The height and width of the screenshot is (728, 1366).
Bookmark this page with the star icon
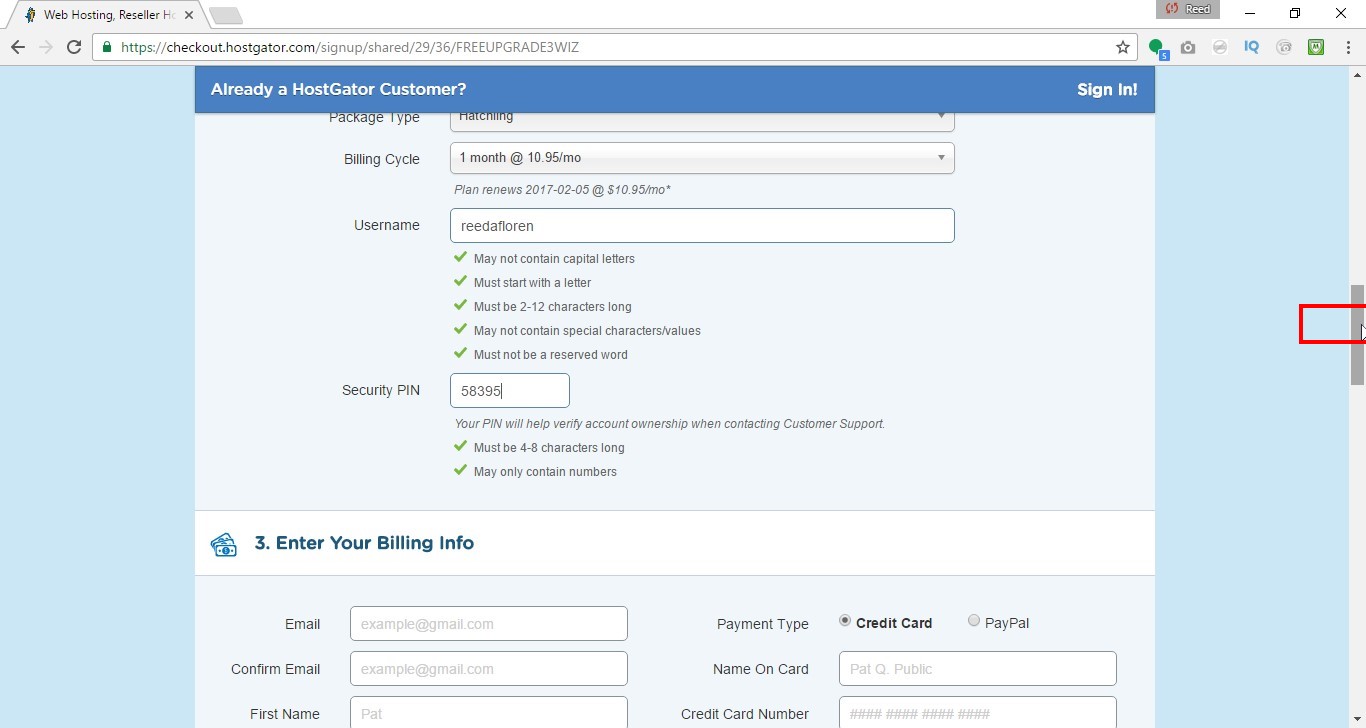pos(1123,47)
